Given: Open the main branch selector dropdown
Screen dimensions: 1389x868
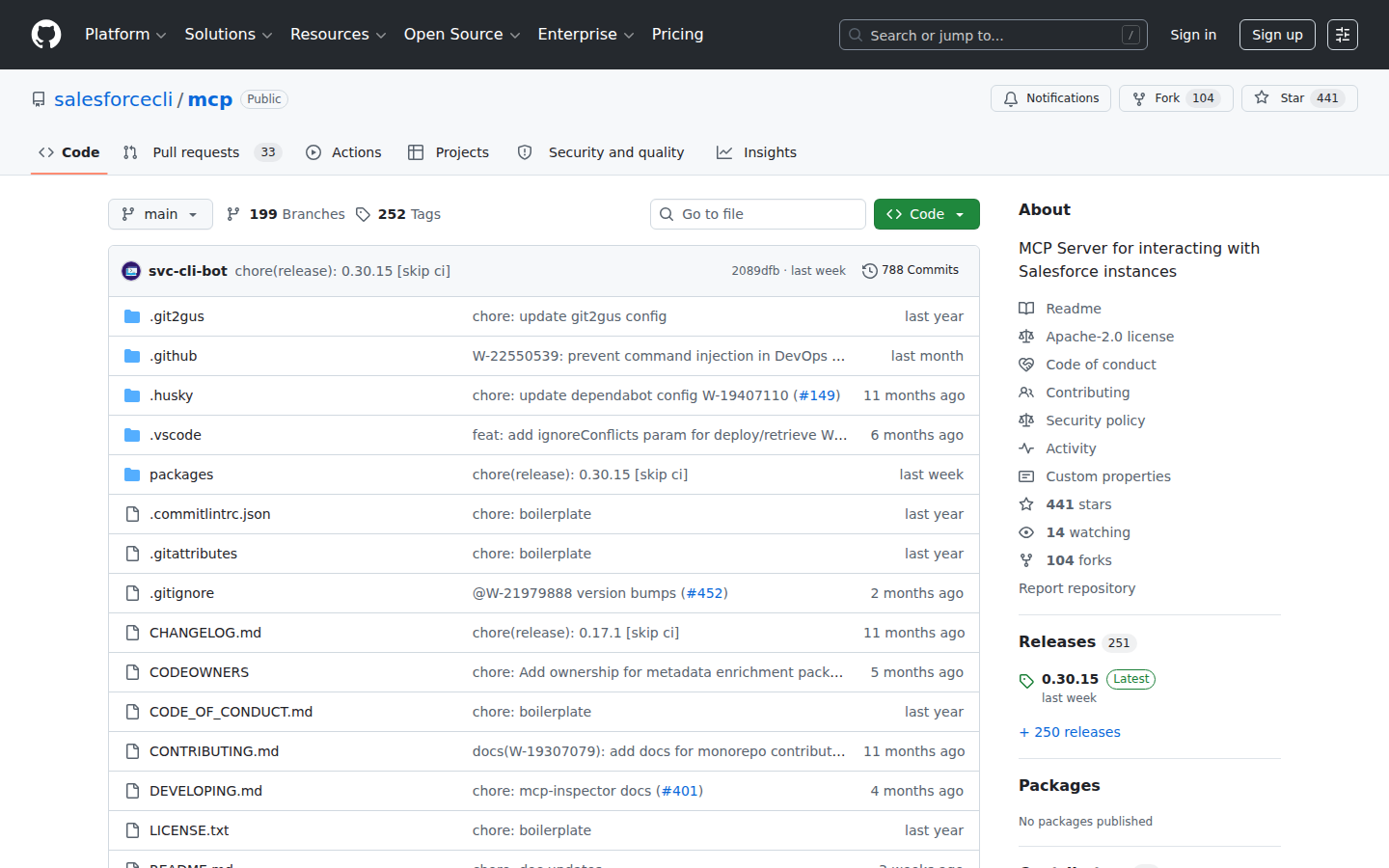Looking at the screenshot, I should pyautogui.click(x=161, y=214).
